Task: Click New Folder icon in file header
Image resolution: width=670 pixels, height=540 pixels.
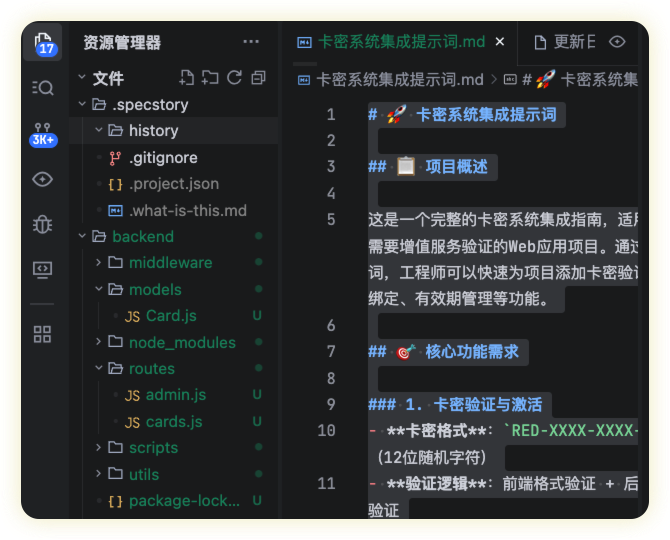Action: pos(210,78)
